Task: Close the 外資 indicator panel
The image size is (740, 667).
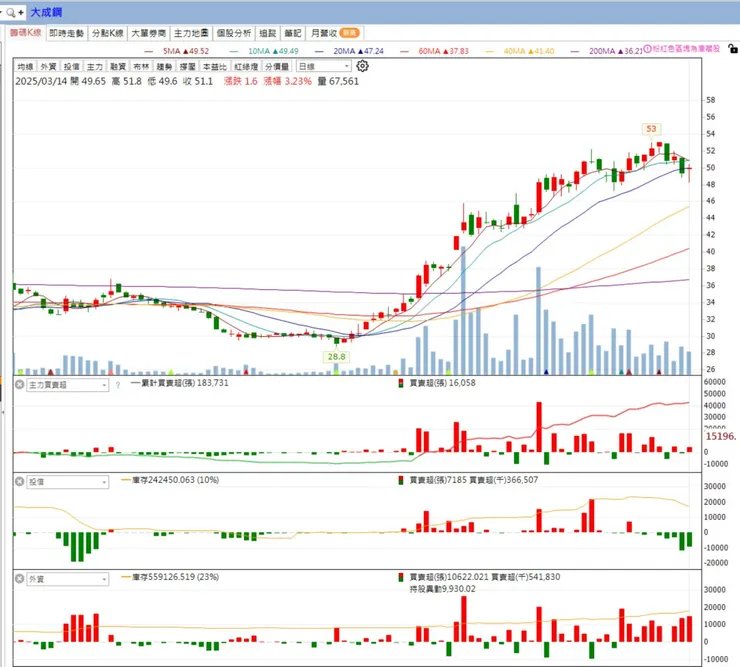Action: (x=19, y=579)
